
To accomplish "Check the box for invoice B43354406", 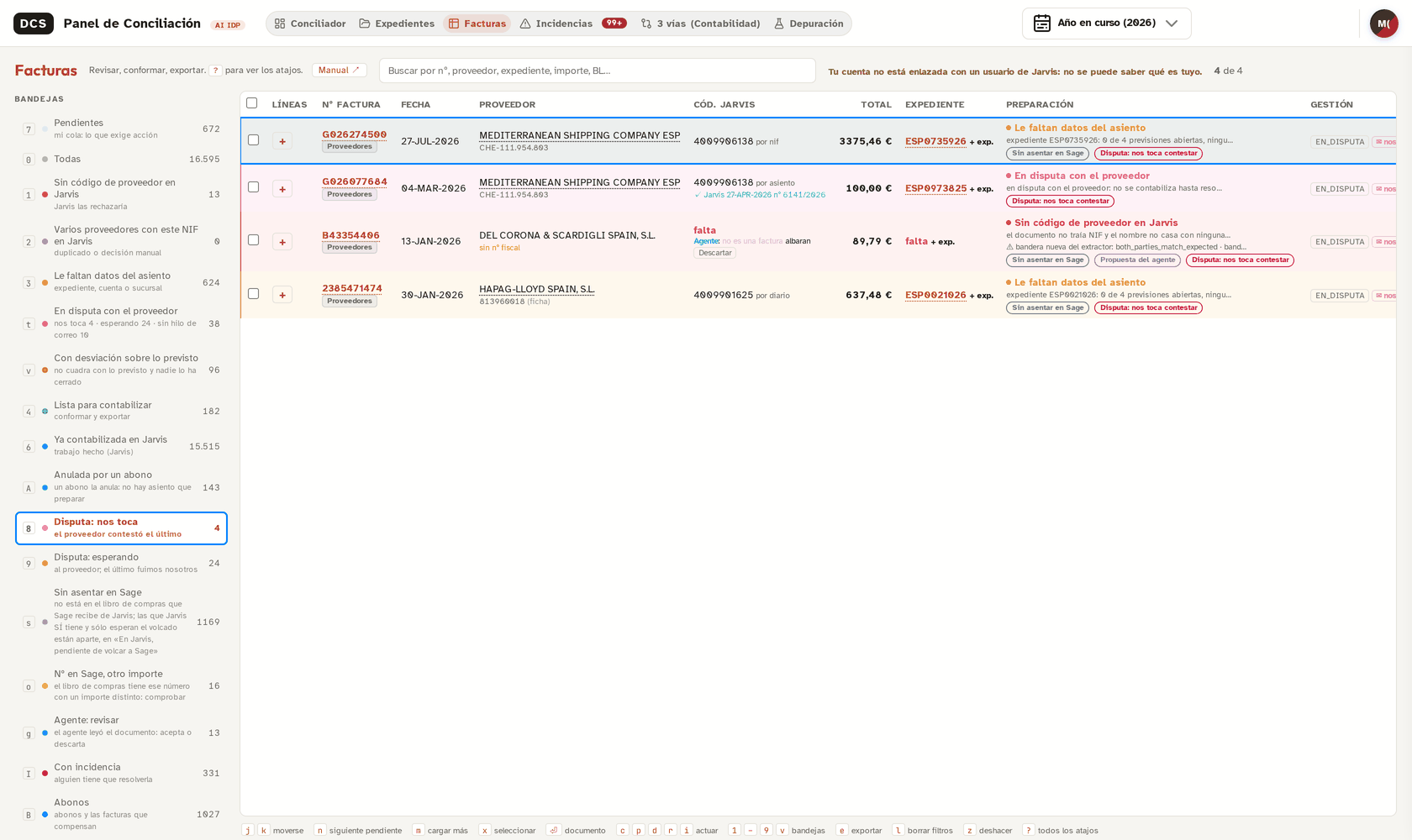I will coord(253,240).
